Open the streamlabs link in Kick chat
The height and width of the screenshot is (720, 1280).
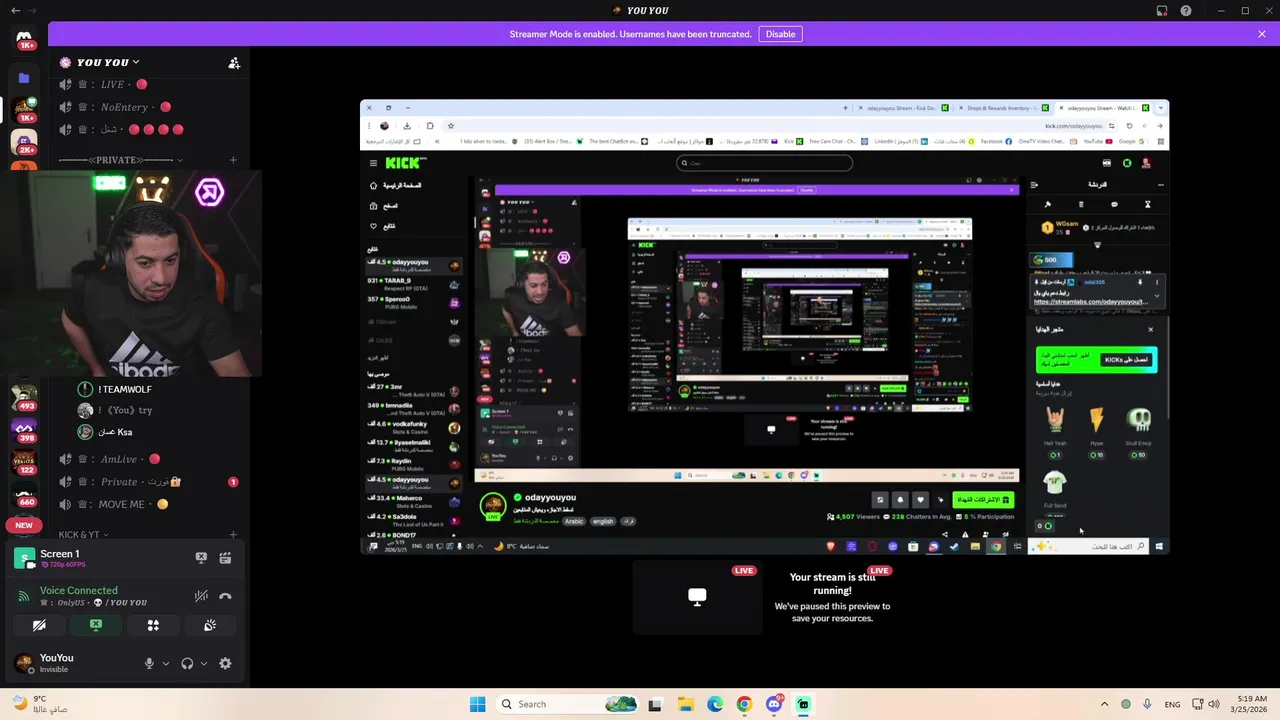pyautogui.click(x=1090, y=301)
